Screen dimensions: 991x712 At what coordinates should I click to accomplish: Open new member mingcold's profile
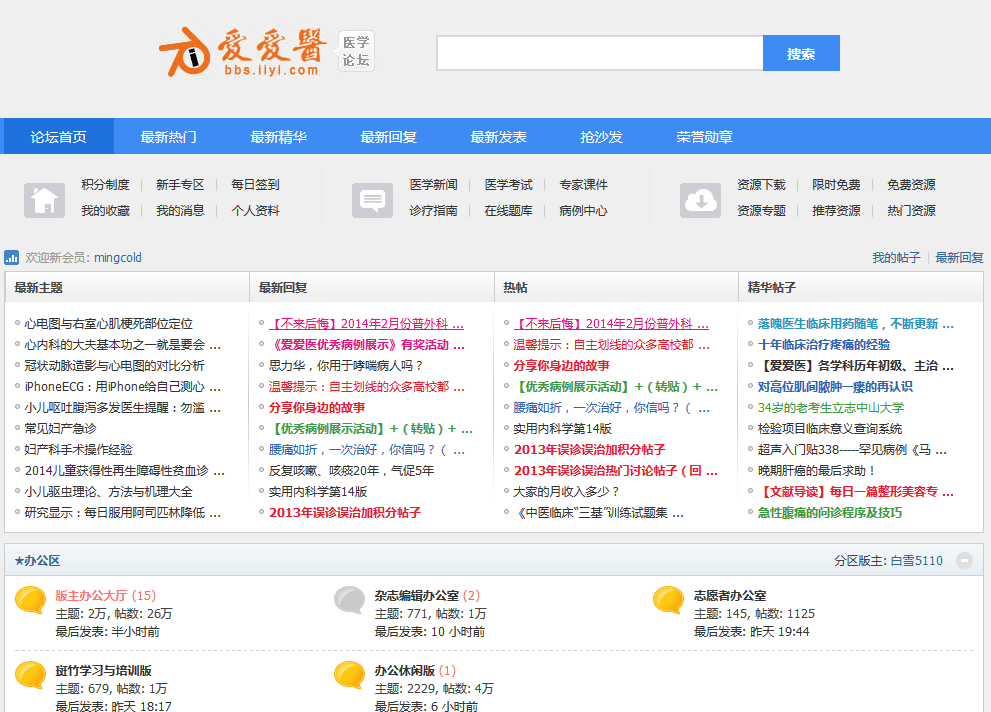coord(118,258)
